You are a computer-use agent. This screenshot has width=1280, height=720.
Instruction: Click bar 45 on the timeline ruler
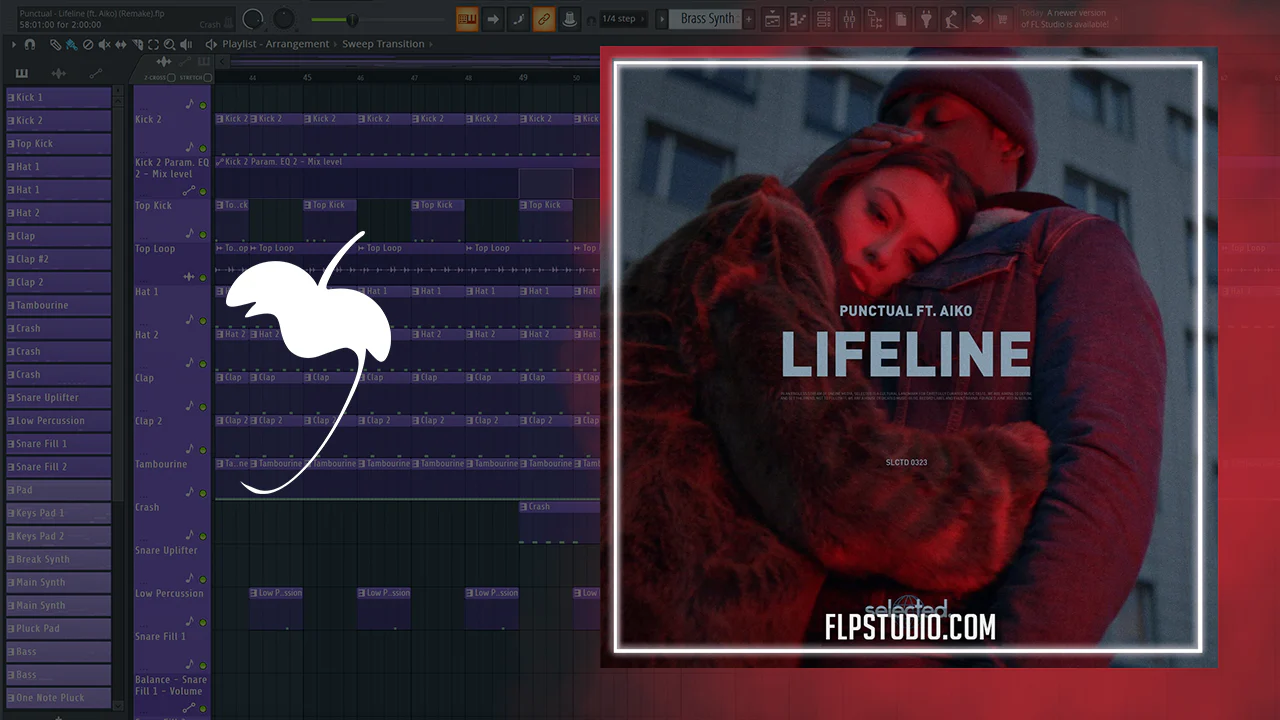[x=307, y=77]
